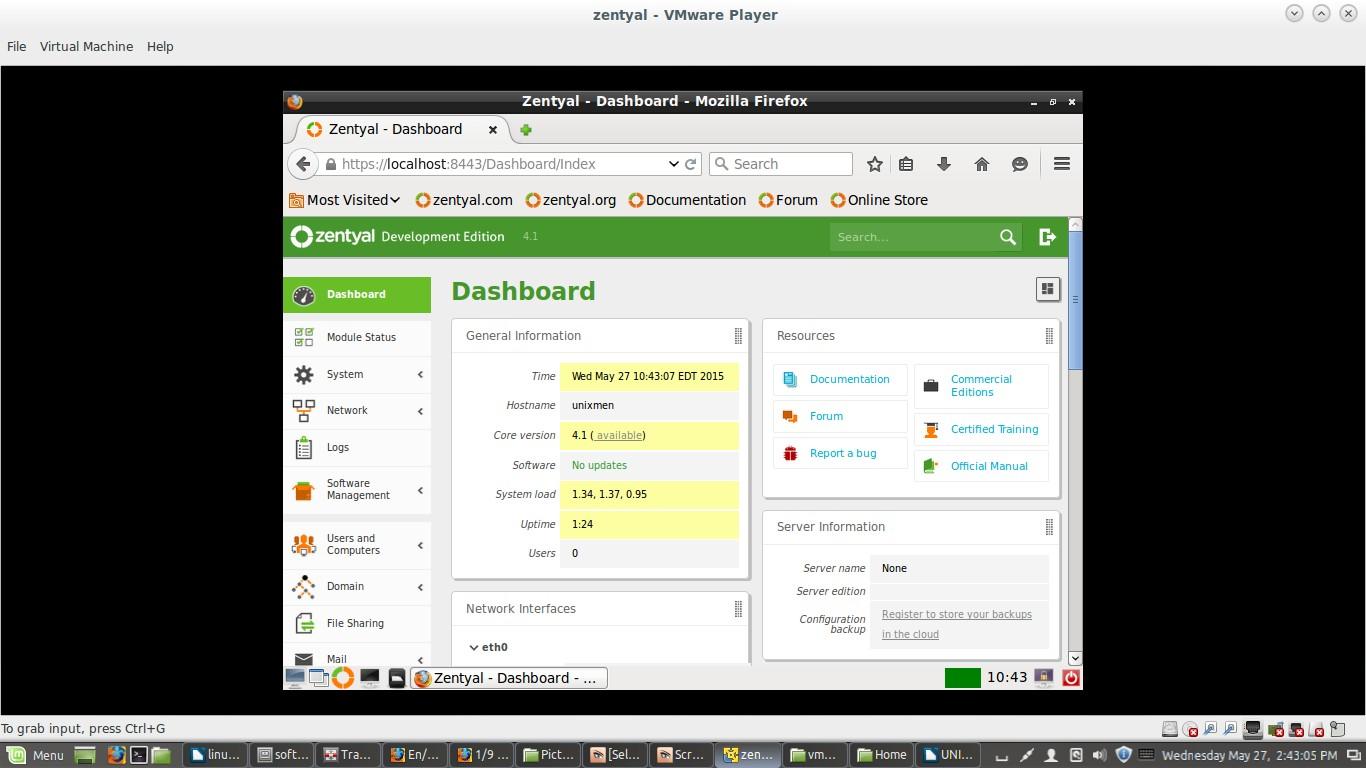Open the bookmarks list icon

tap(906, 164)
